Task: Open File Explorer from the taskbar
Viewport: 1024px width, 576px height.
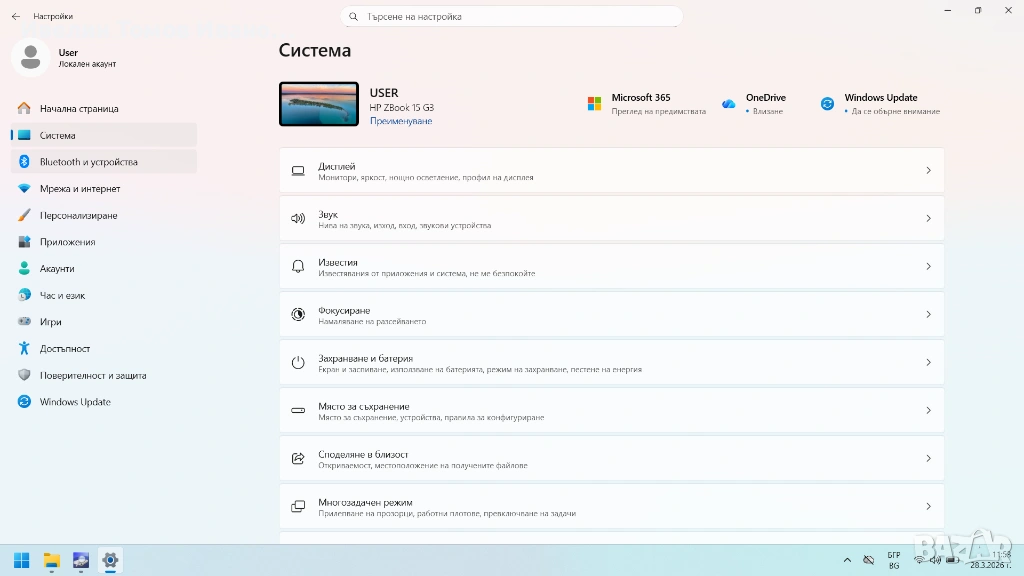Action: [51, 560]
